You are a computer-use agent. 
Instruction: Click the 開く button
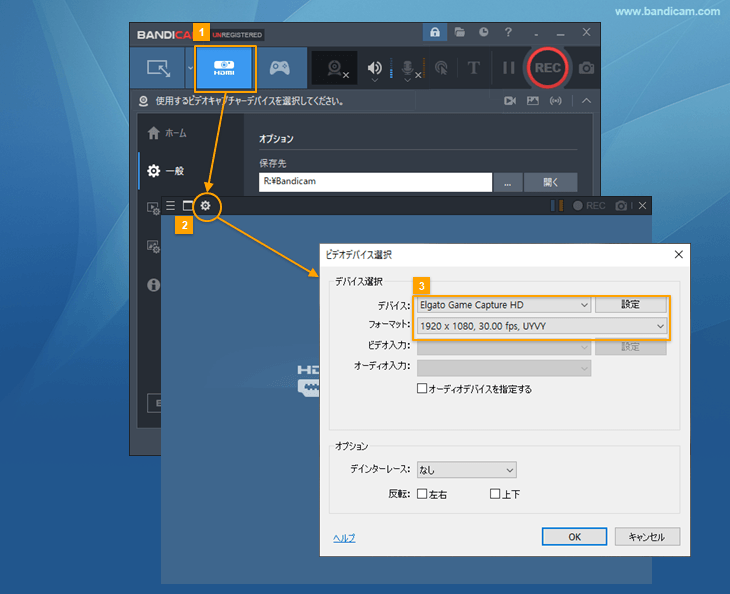click(x=550, y=182)
